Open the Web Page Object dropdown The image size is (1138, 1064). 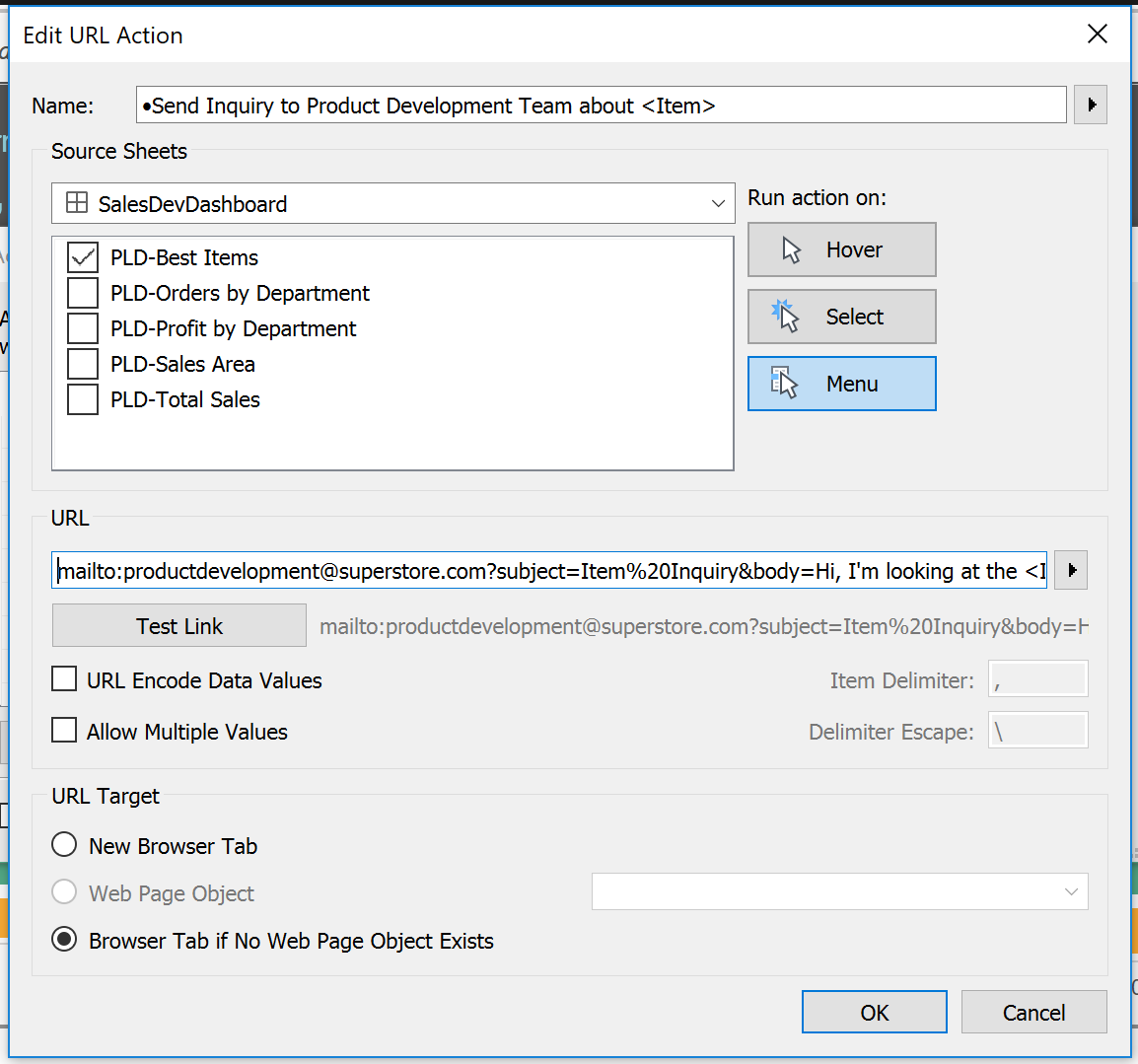840,891
